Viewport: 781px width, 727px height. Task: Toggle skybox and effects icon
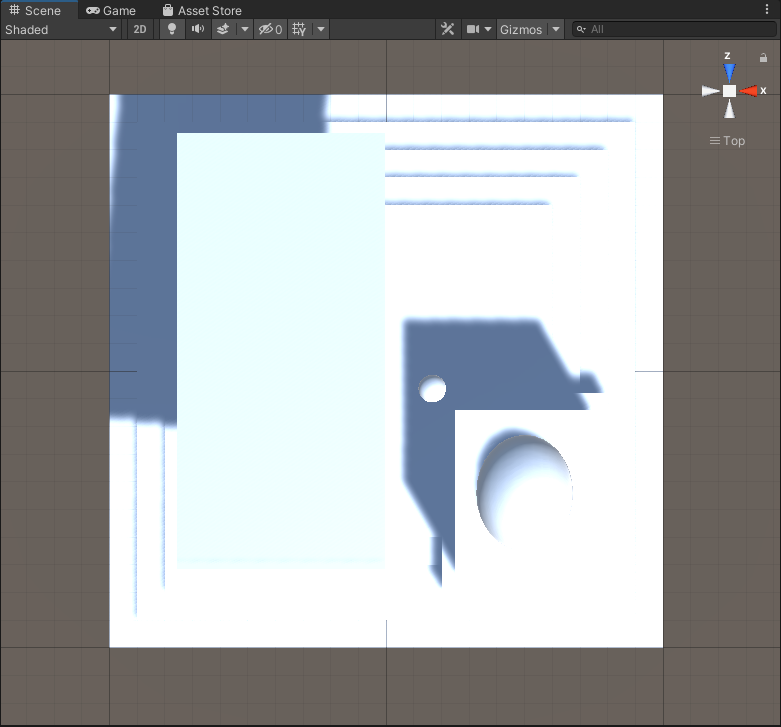click(x=223, y=29)
